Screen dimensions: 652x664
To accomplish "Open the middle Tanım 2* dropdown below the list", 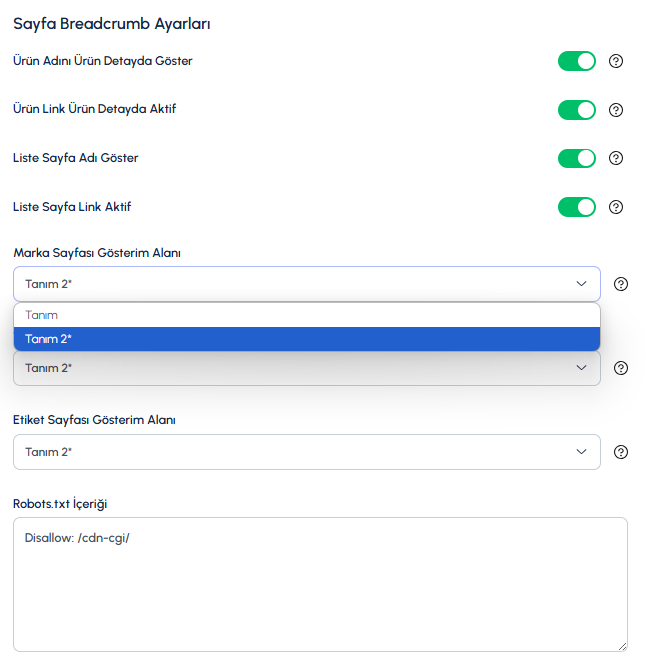I will 307,368.
